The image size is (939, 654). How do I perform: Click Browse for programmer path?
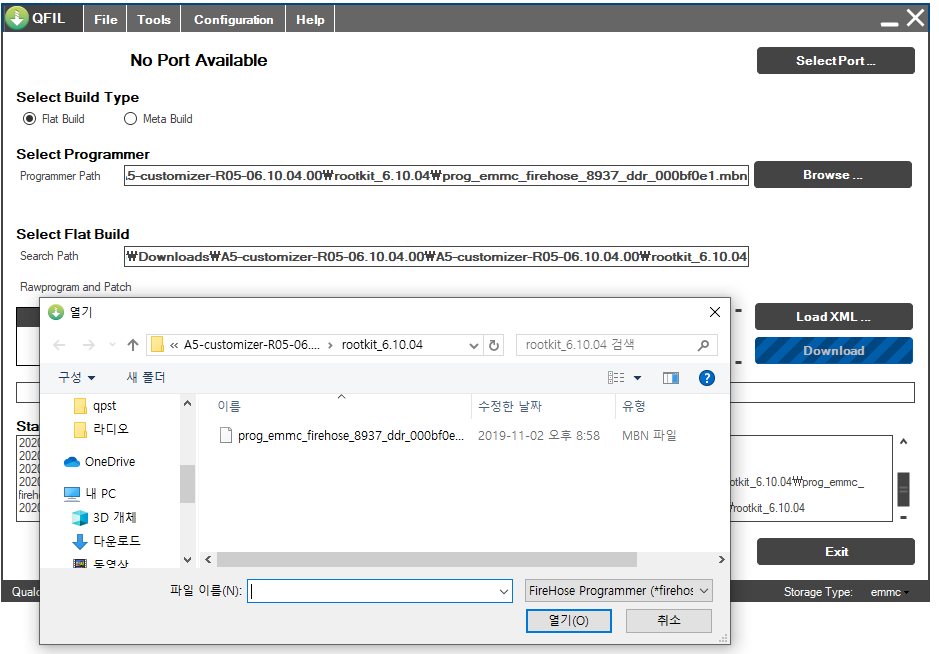tap(833, 175)
